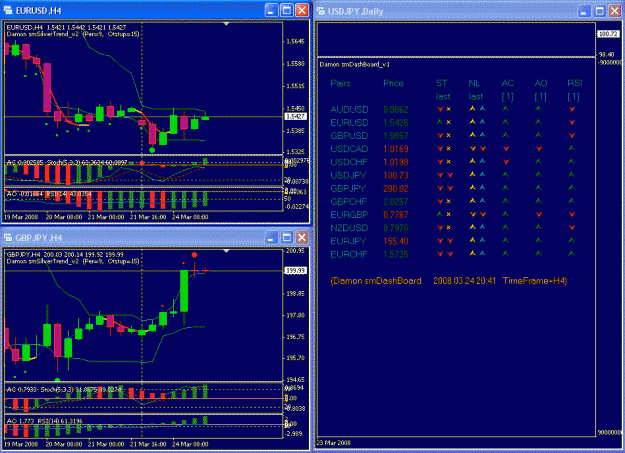
Task: Maximize the EURUSD,H4 chart window
Action: (x=287, y=10)
